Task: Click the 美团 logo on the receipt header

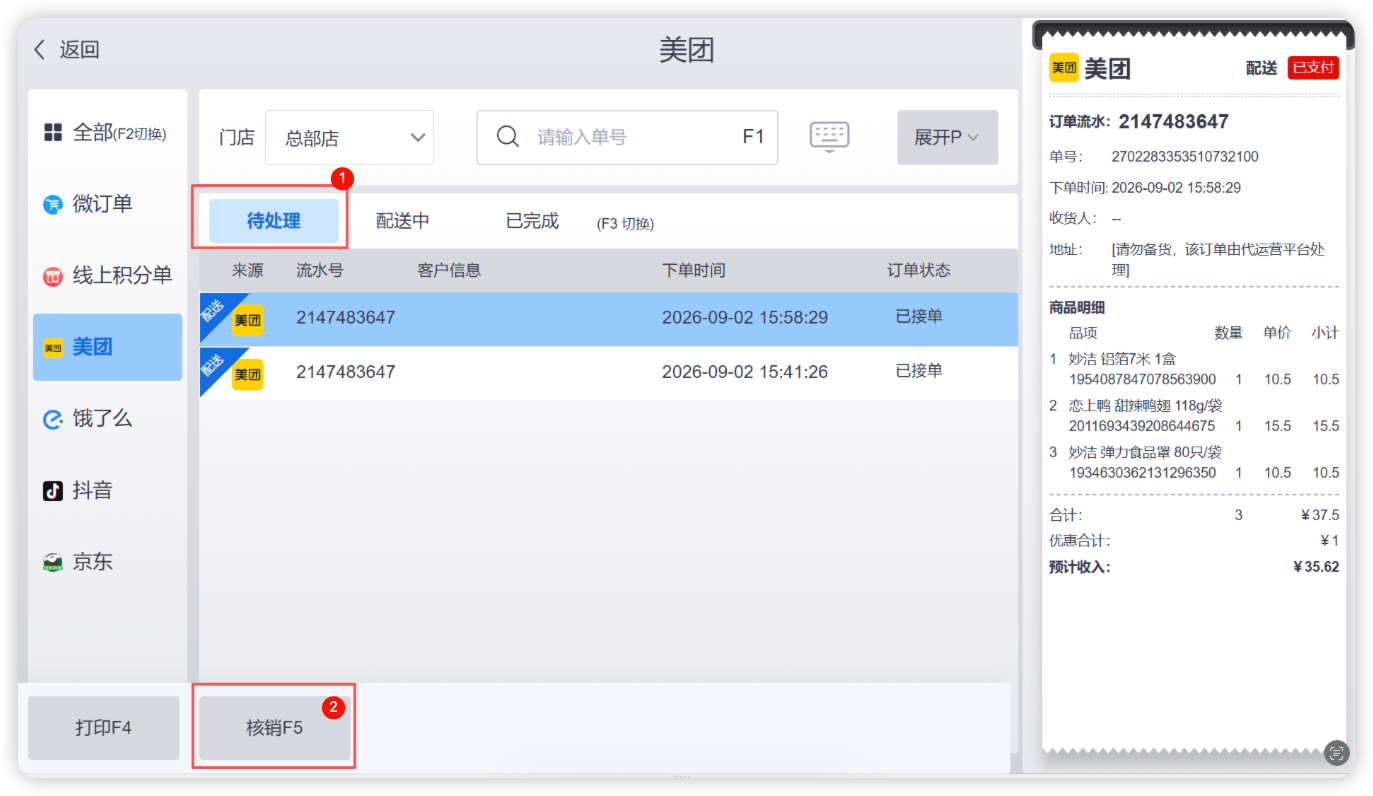Action: coord(1063,68)
